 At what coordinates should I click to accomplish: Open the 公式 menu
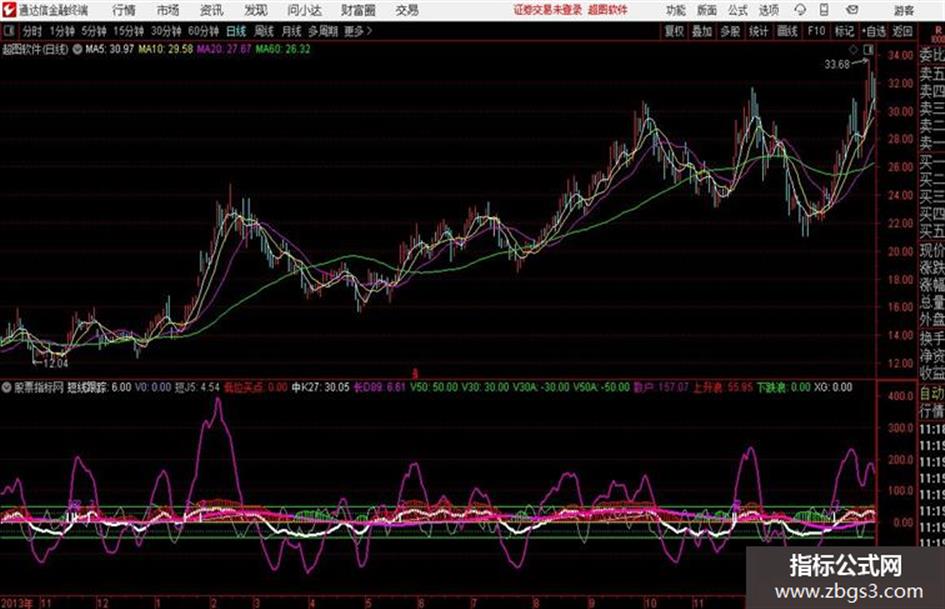tap(737, 10)
